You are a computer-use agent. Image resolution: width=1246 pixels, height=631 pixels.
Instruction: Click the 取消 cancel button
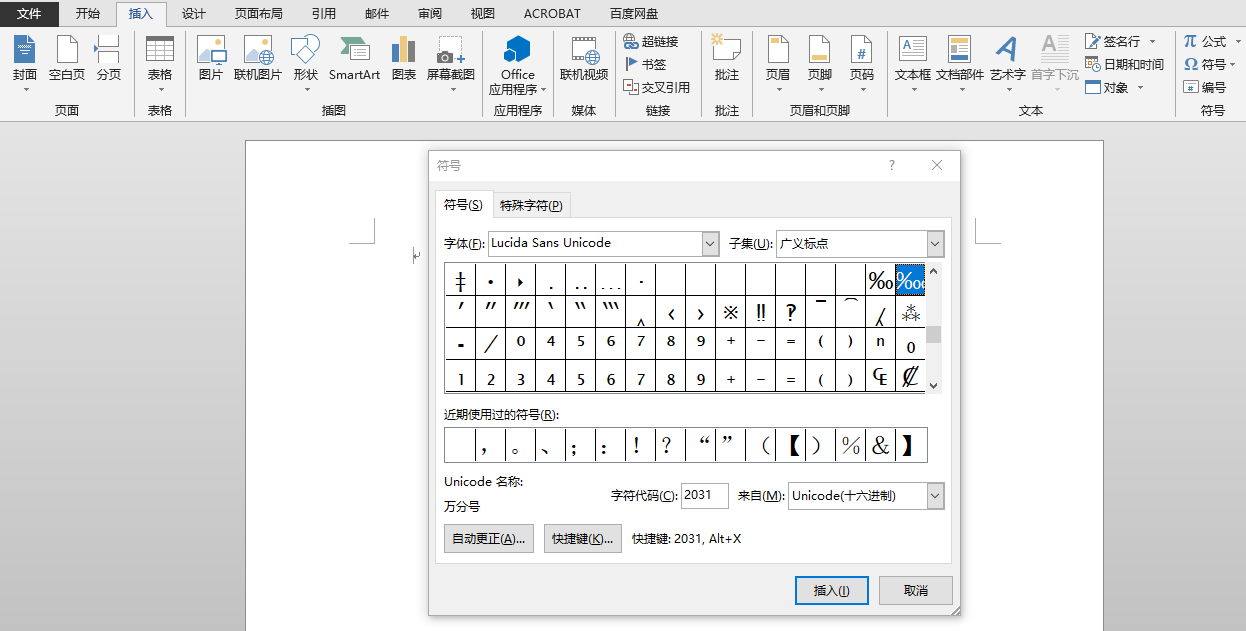click(916, 590)
